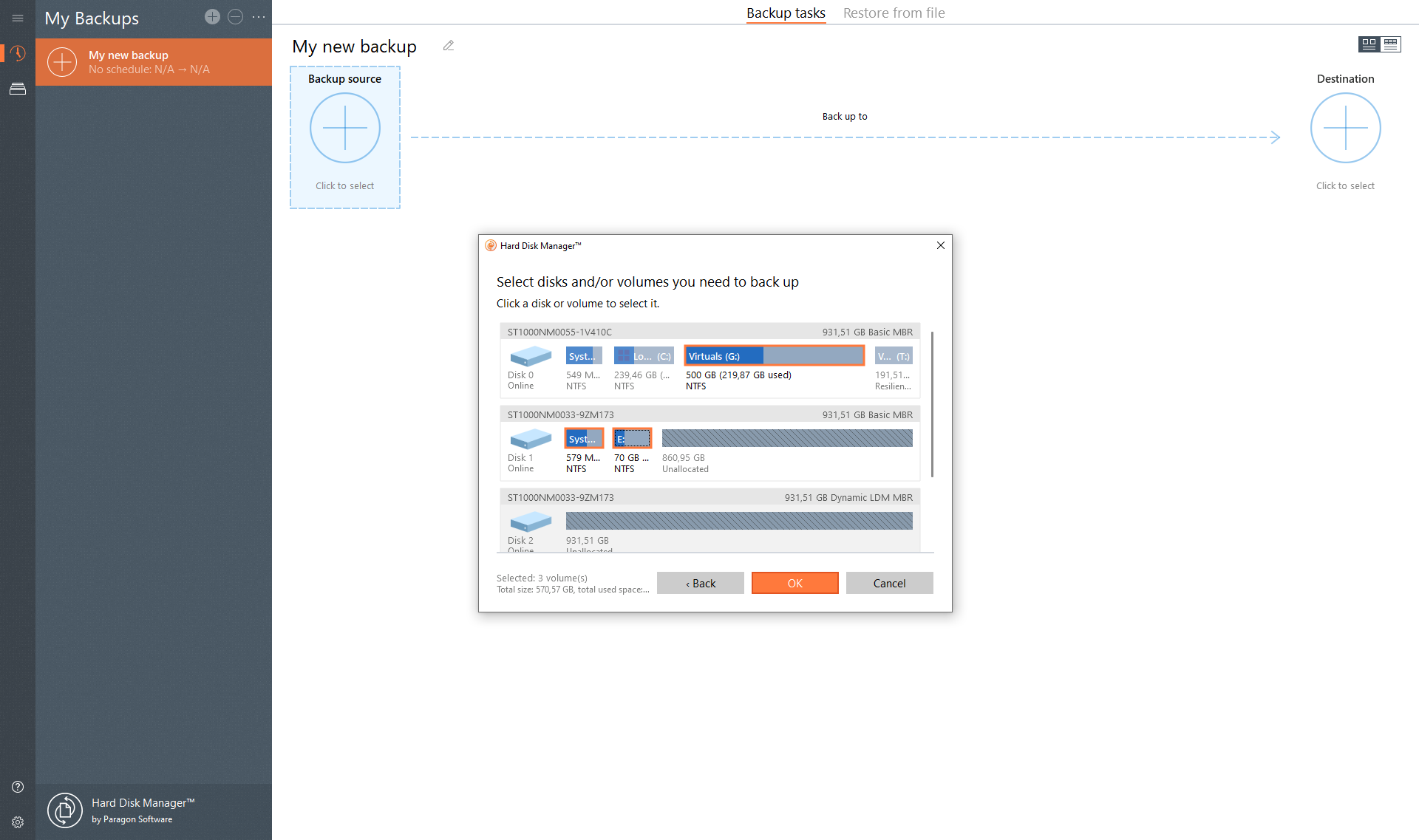Switch to the Restore from file tab

[x=893, y=12]
